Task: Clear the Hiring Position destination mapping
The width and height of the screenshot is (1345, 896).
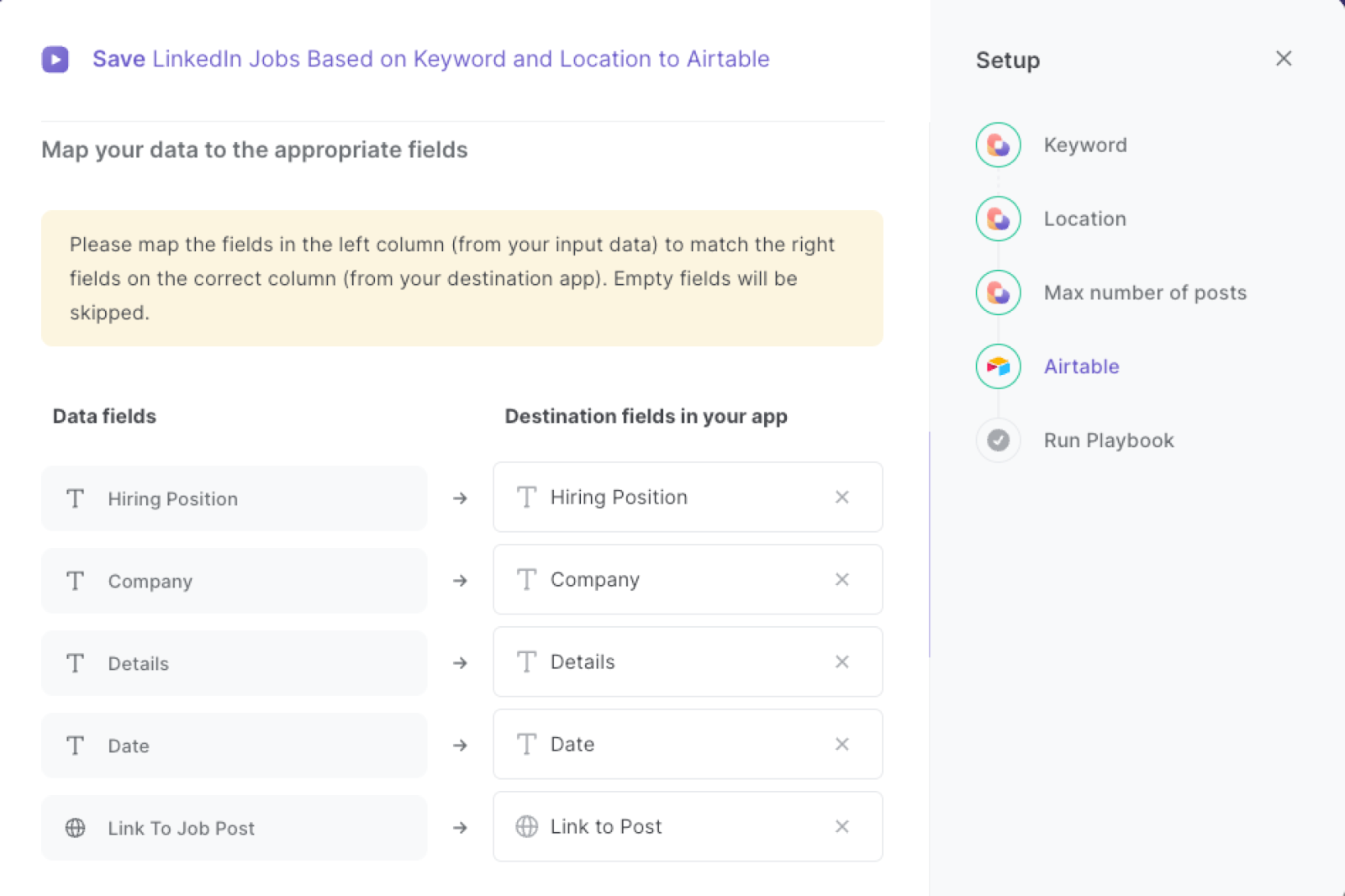Action: pos(842,498)
